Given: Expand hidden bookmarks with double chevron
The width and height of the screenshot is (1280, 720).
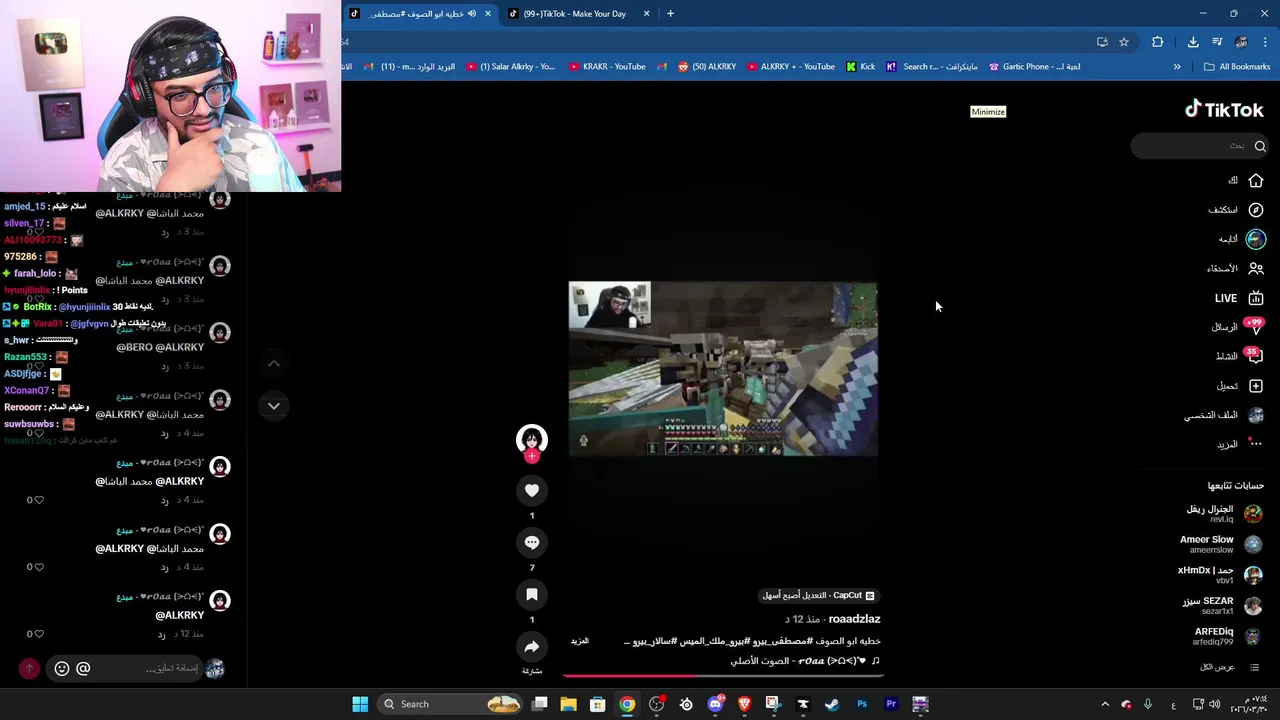Looking at the screenshot, I should 1177,67.
